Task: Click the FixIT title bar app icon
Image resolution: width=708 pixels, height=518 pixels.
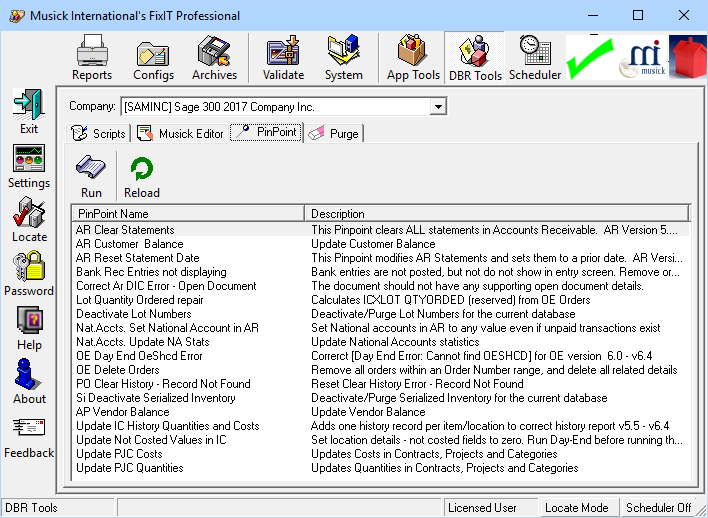Action: pos(17,16)
